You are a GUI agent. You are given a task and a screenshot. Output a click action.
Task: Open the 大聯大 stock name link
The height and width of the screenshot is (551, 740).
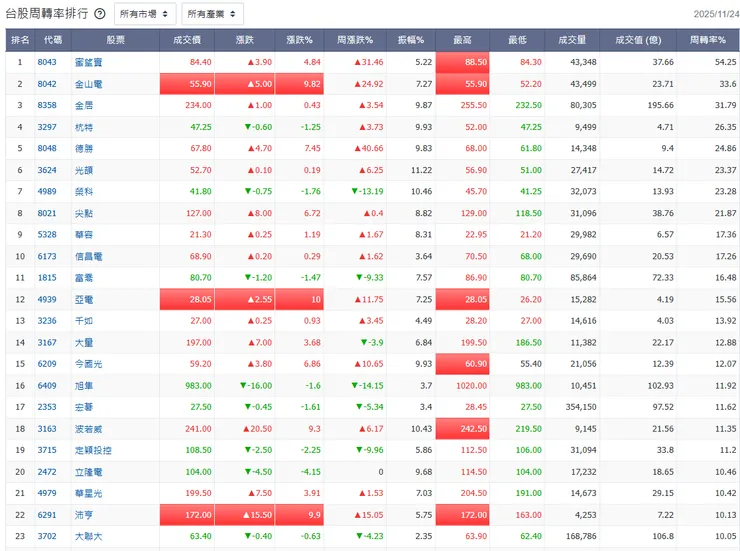[88, 536]
